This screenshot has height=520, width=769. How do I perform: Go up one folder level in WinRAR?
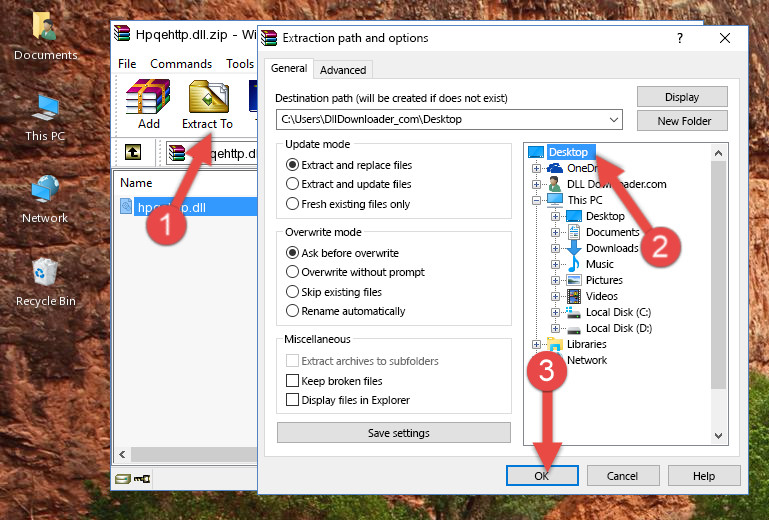tap(132, 152)
